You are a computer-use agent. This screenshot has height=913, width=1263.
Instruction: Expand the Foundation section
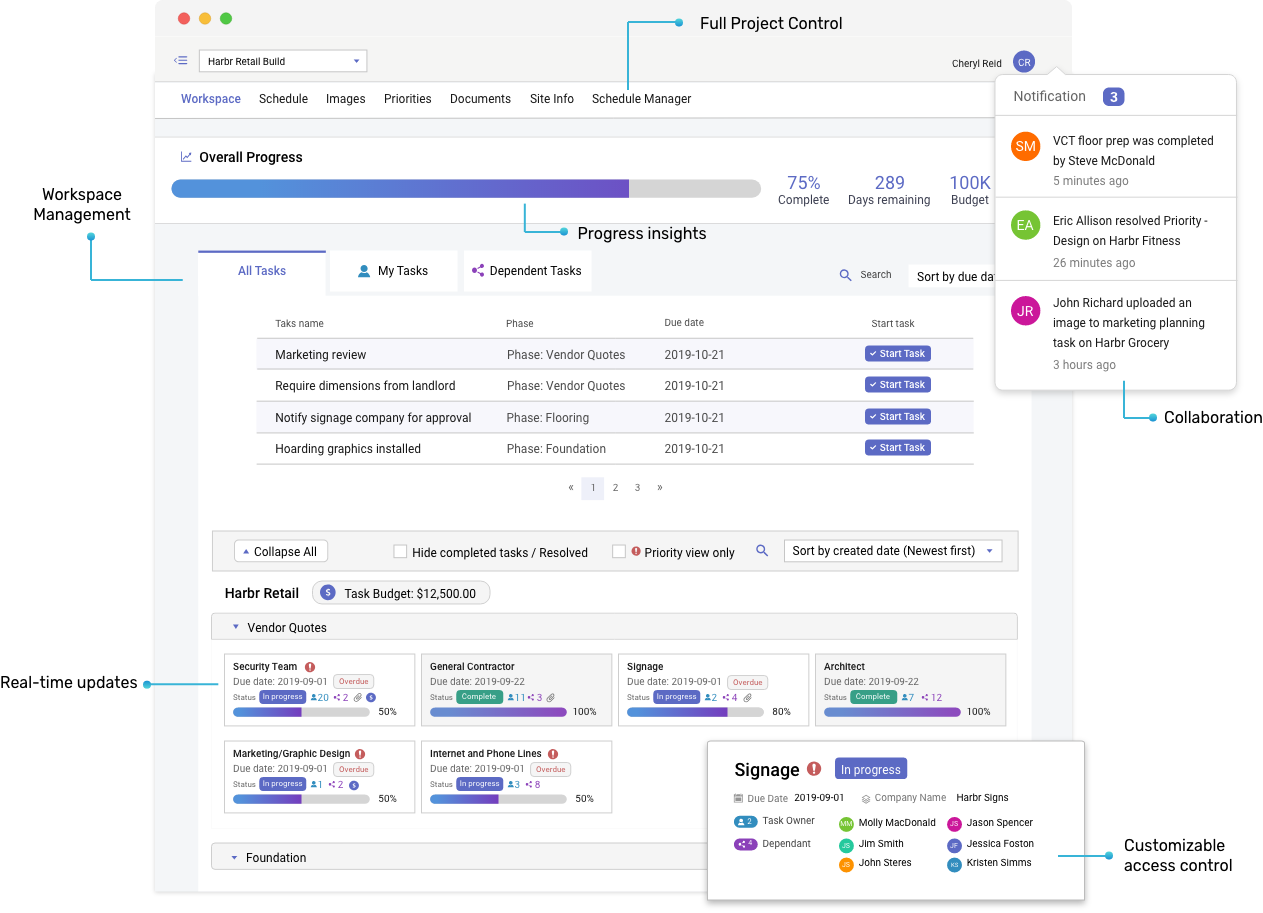[x=234, y=857]
